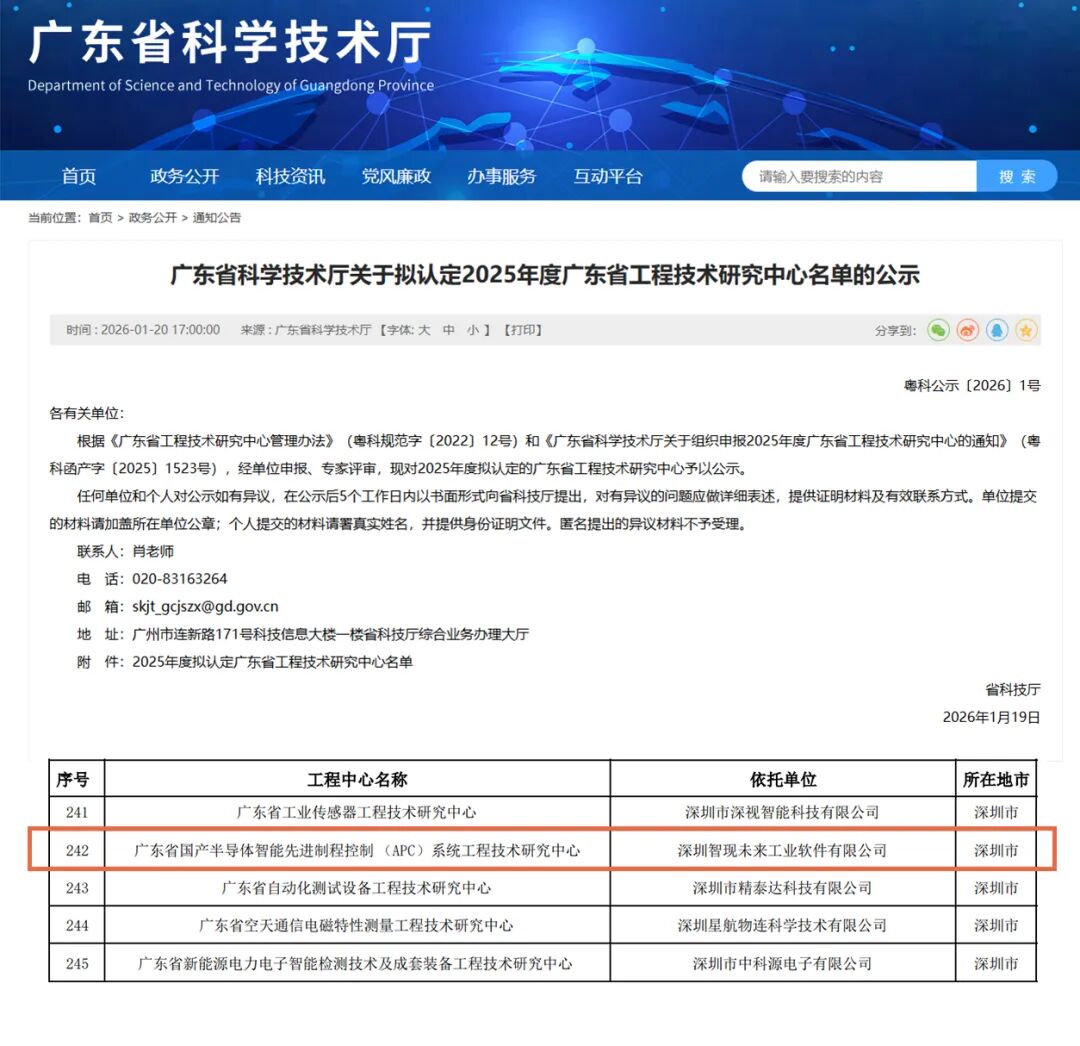
Task: Click the star favorite share icon
Action: point(1027,330)
